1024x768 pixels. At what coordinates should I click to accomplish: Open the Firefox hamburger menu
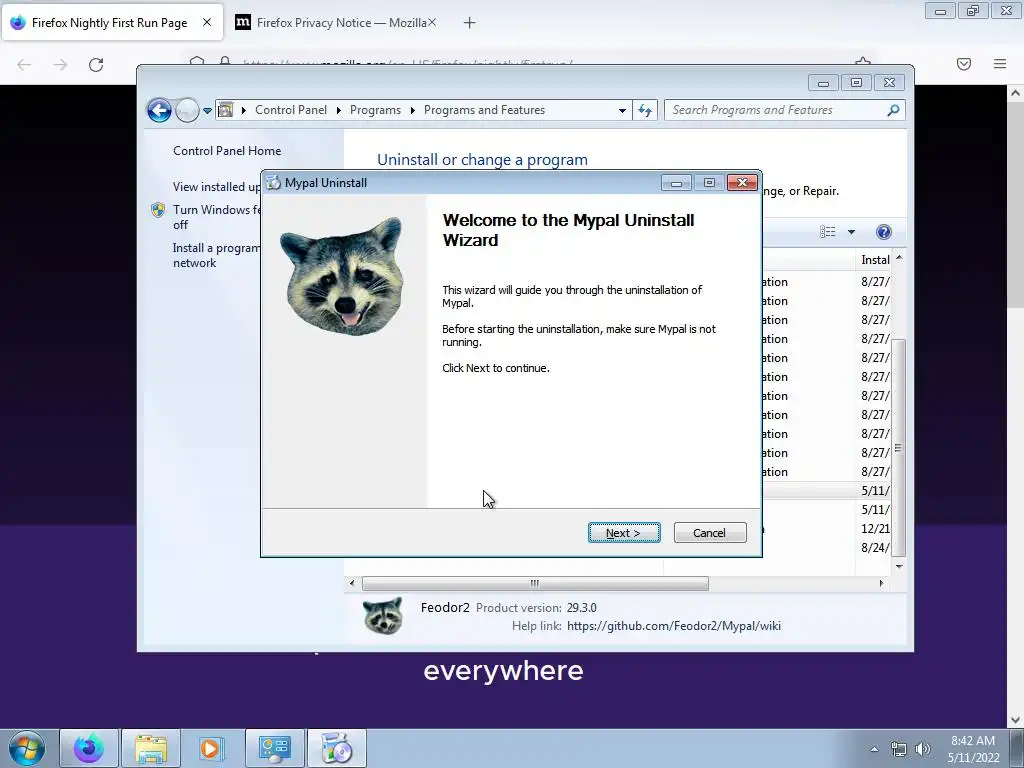click(999, 64)
